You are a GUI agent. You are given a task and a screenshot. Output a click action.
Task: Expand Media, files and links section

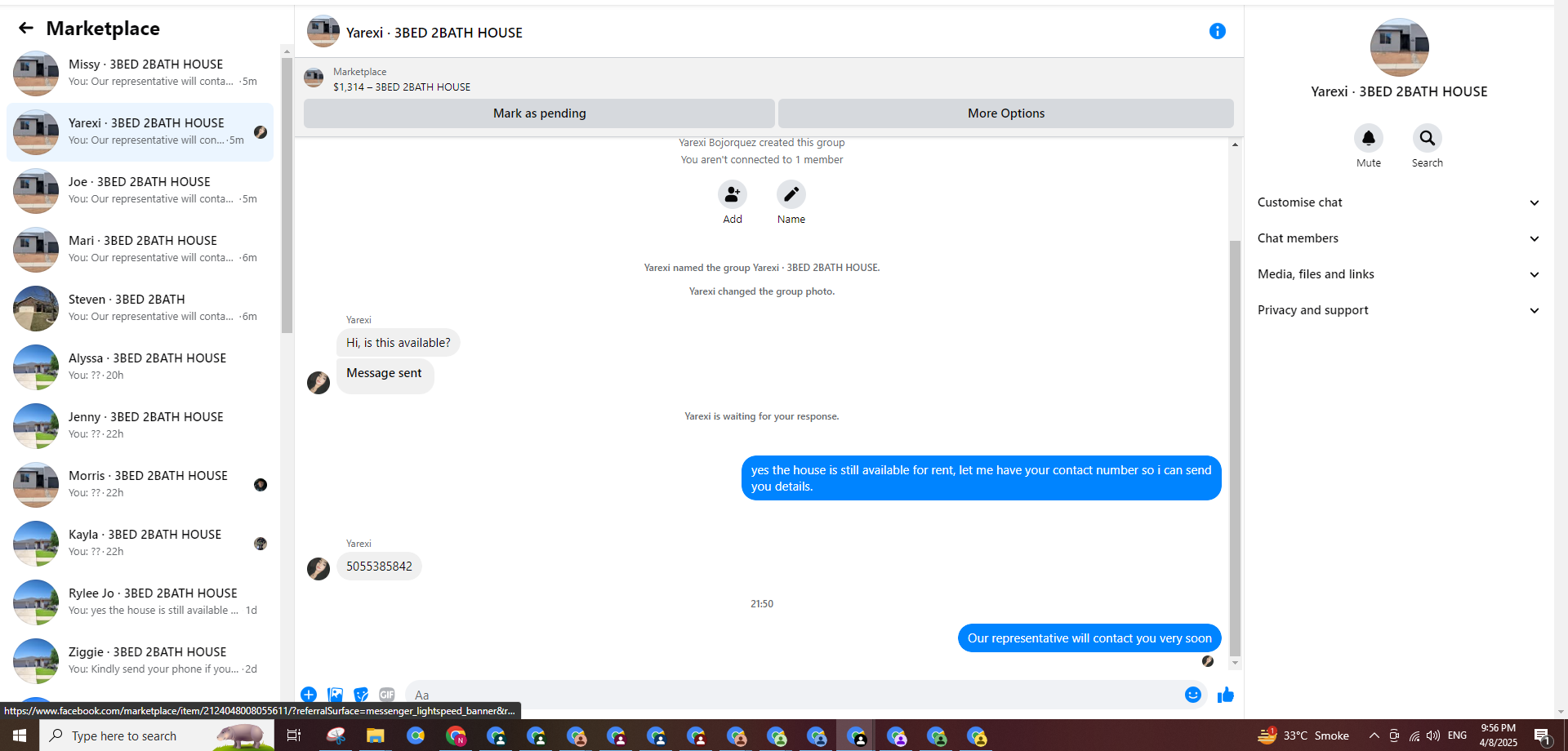pos(1398,274)
